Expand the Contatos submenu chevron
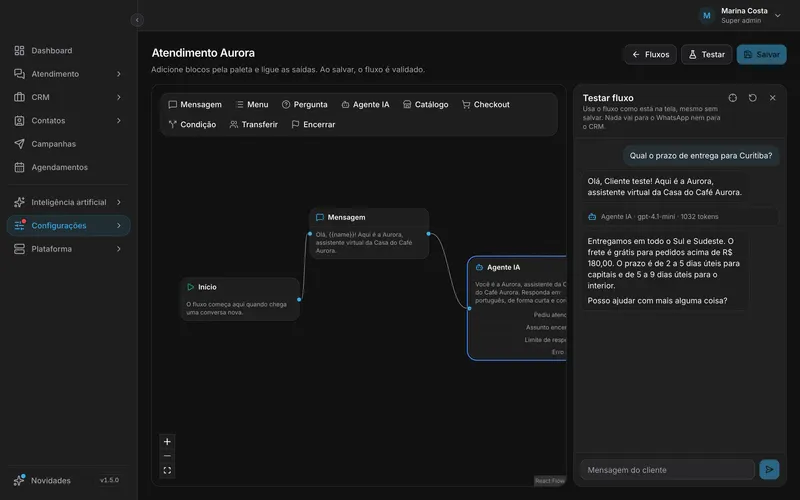 118,120
